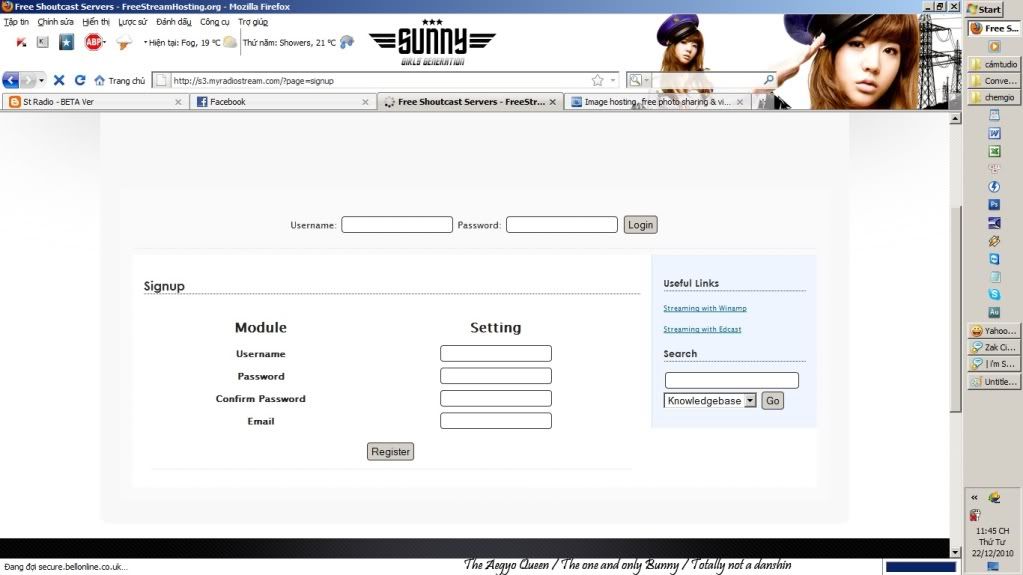
Task: Open the URL bar history dropdown arrow
Action: point(613,80)
